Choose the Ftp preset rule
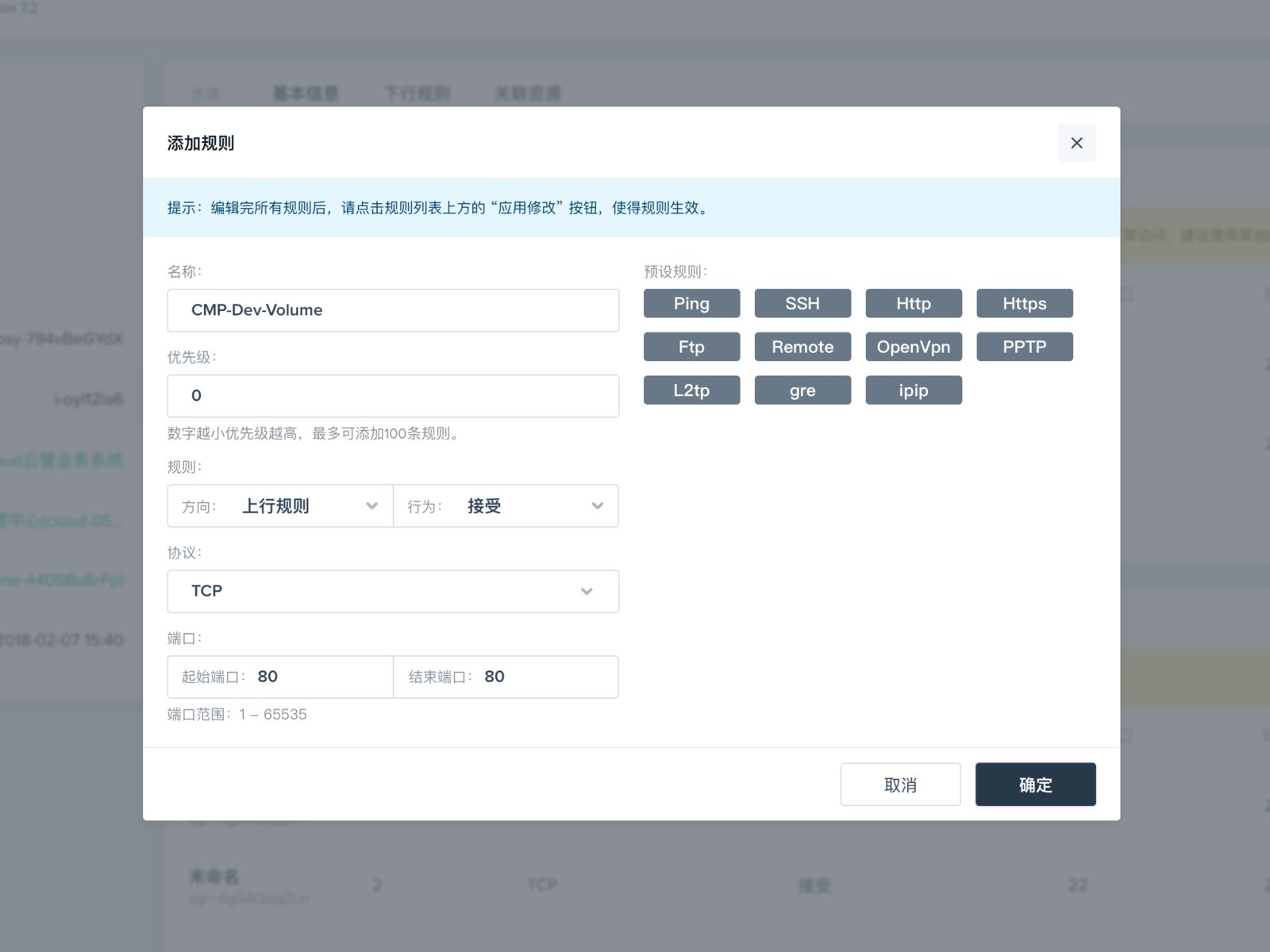Viewport: 1270px width, 952px height. tap(691, 347)
